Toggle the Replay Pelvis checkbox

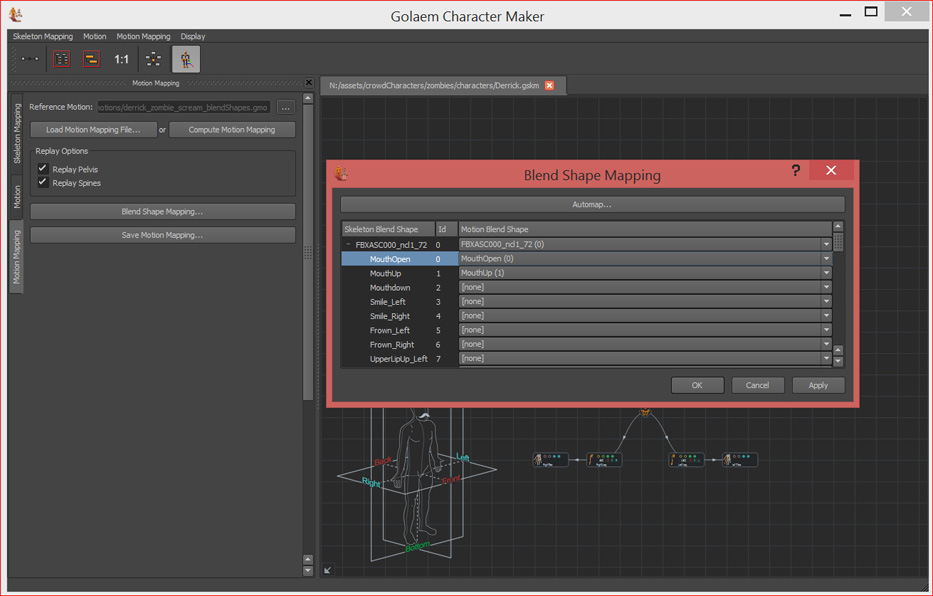click(42, 168)
